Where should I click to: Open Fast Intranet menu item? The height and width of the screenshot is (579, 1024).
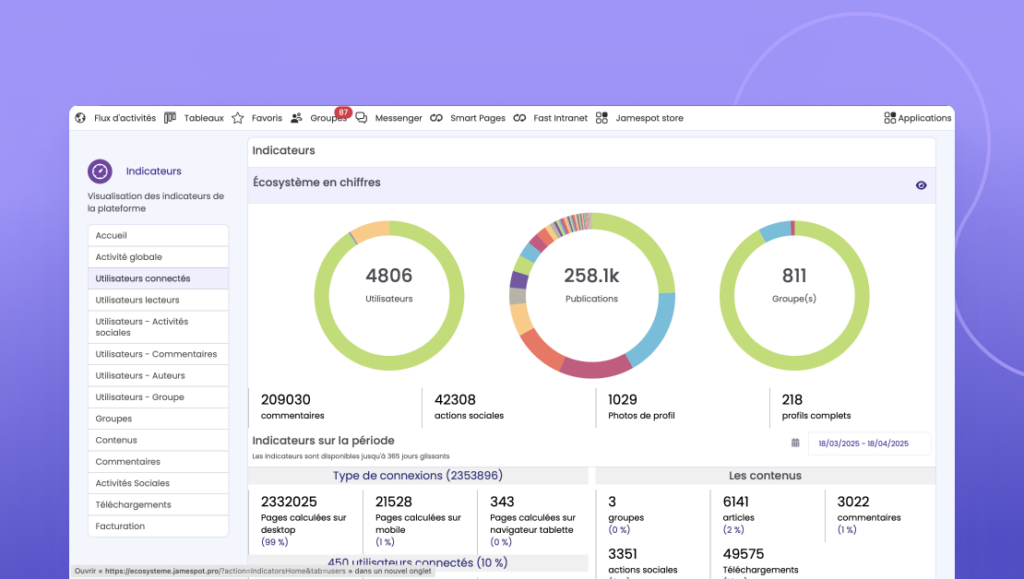[x=560, y=118]
